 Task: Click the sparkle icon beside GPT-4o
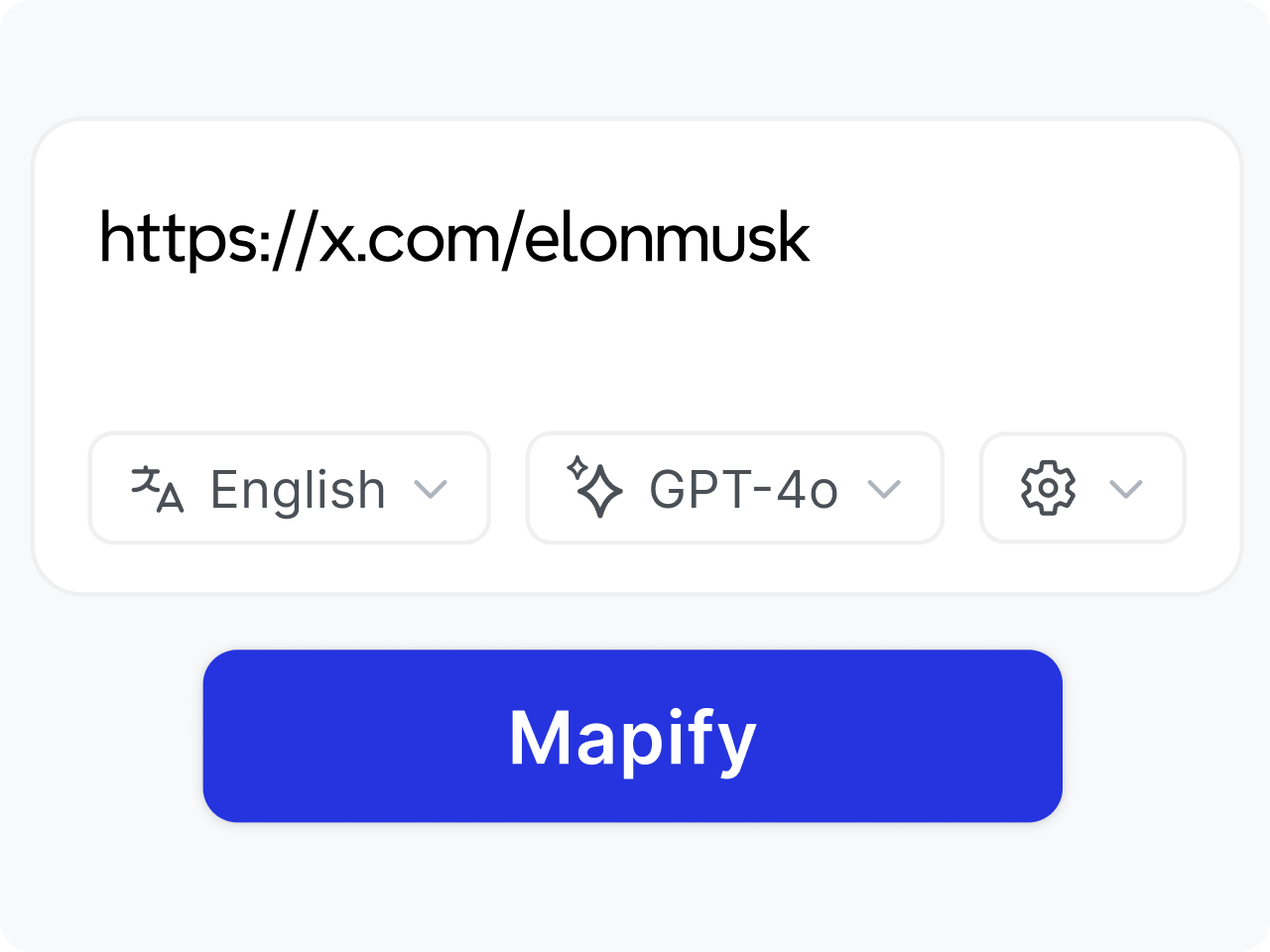[x=594, y=487]
